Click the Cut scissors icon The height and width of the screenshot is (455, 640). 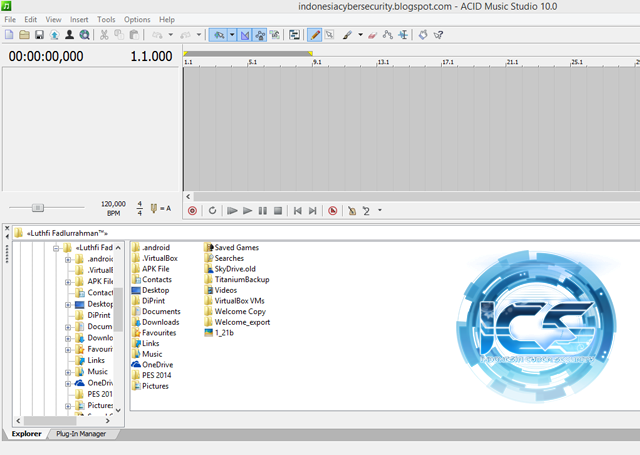tap(104, 35)
